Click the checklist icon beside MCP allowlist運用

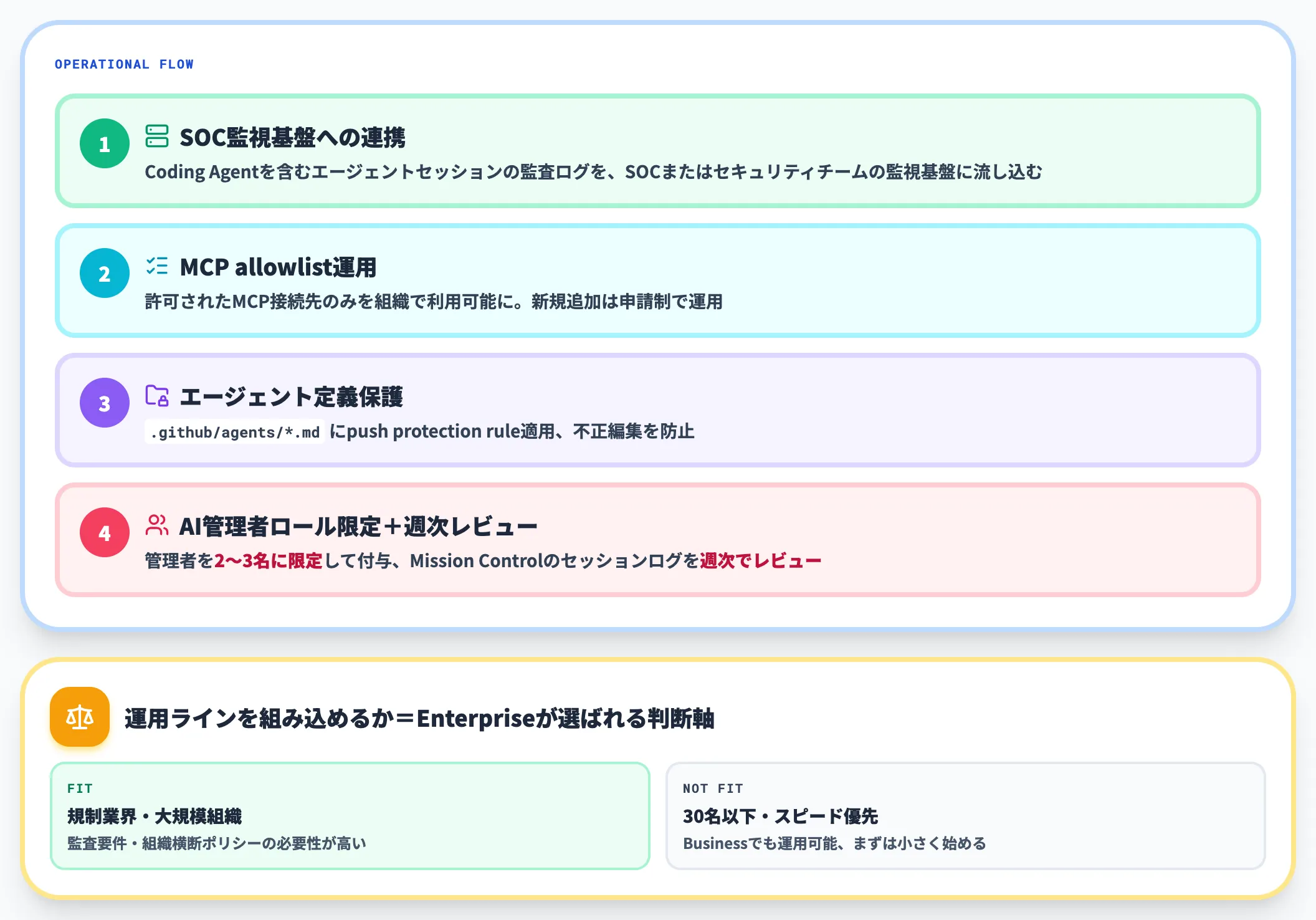(157, 266)
